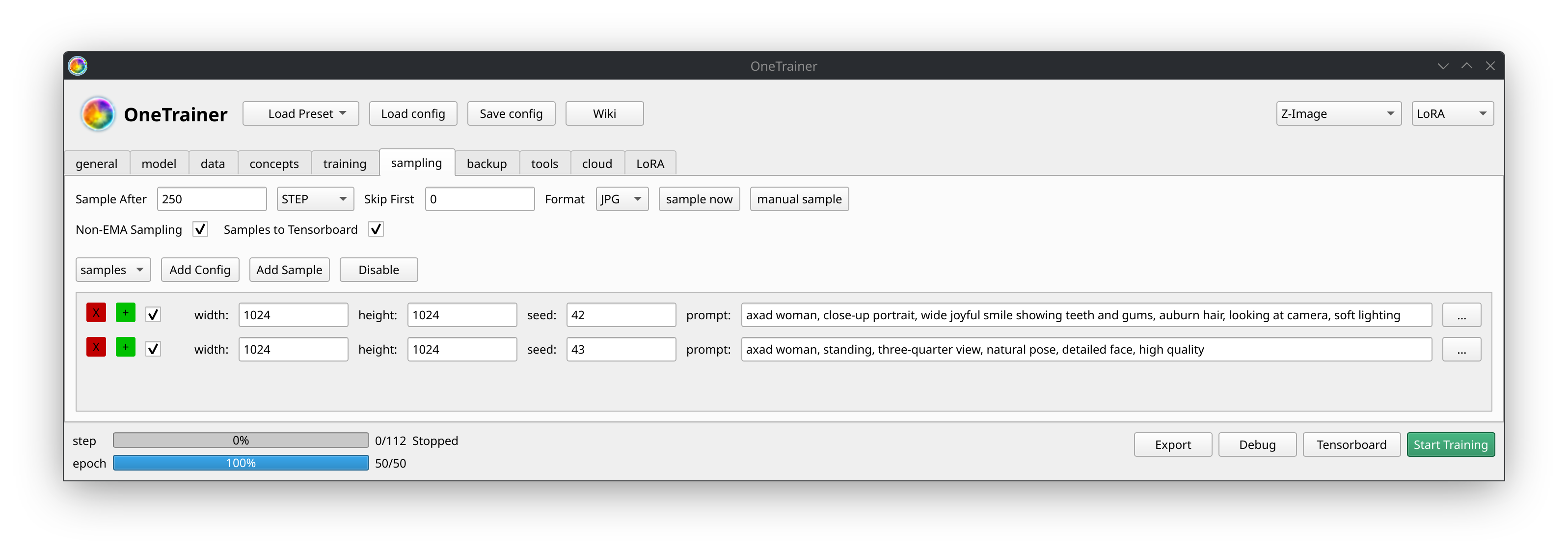Click the Load config button

413,114
